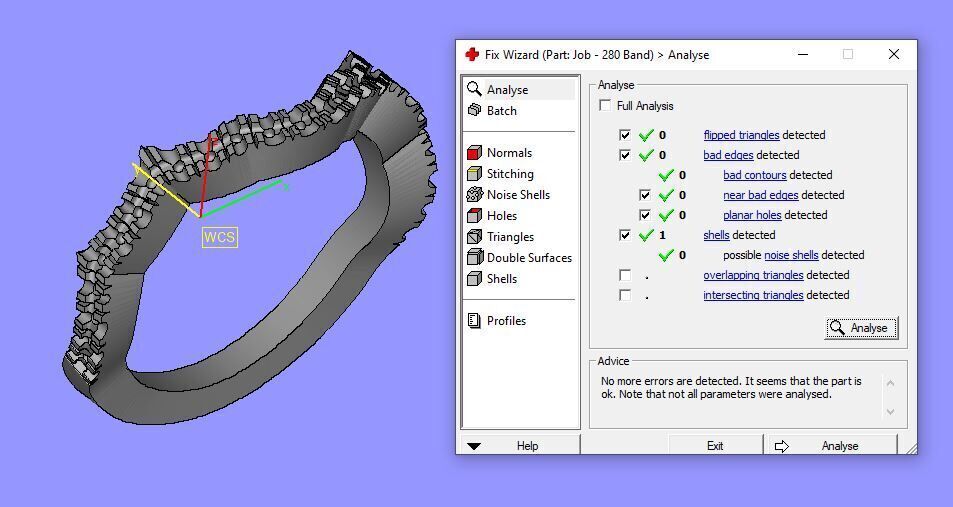Click the Triangles cube icon
This screenshot has width=953, height=507.
[474, 236]
